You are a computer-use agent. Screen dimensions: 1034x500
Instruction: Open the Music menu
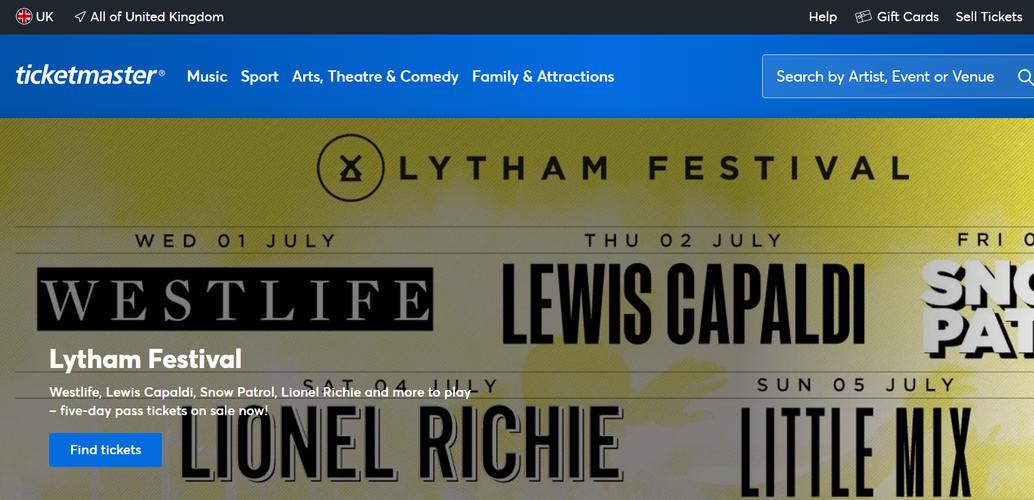click(207, 77)
